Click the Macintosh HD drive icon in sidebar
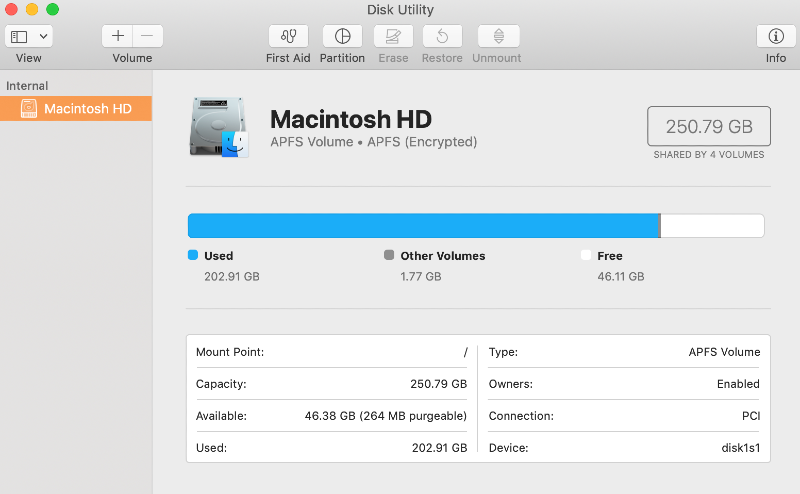 pyautogui.click(x=29, y=108)
